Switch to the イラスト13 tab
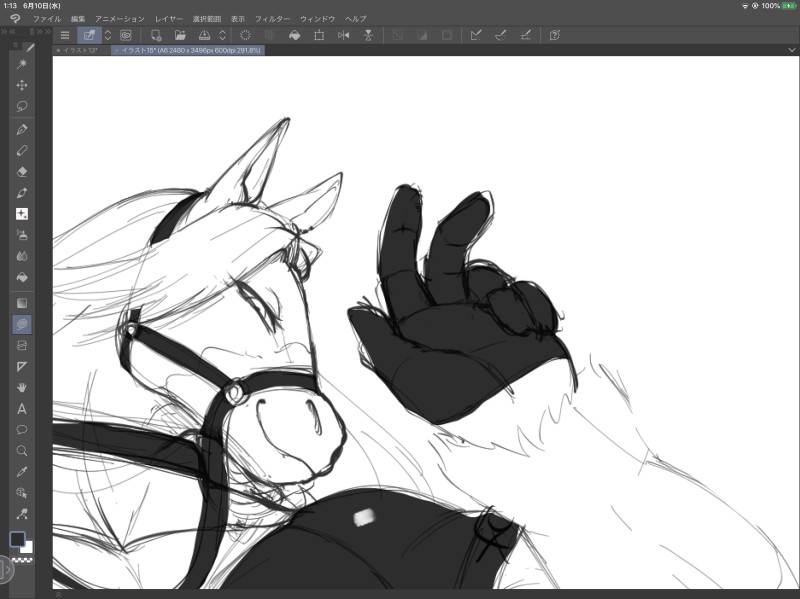 click(x=82, y=51)
